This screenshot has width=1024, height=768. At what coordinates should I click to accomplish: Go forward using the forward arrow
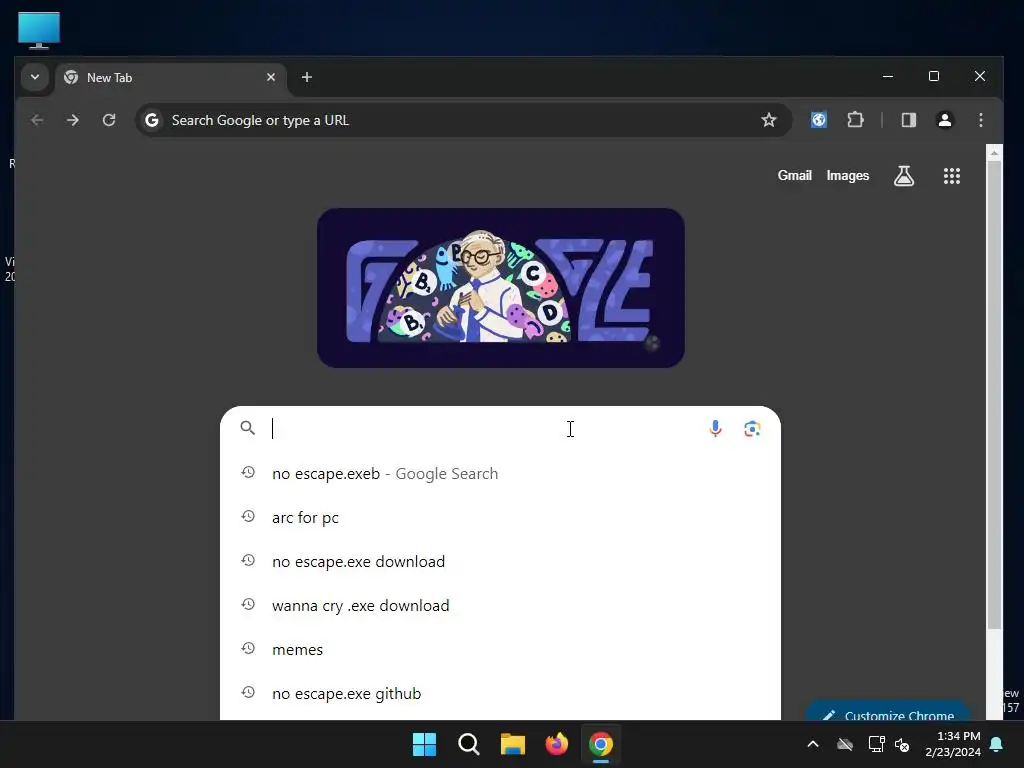(x=73, y=120)
